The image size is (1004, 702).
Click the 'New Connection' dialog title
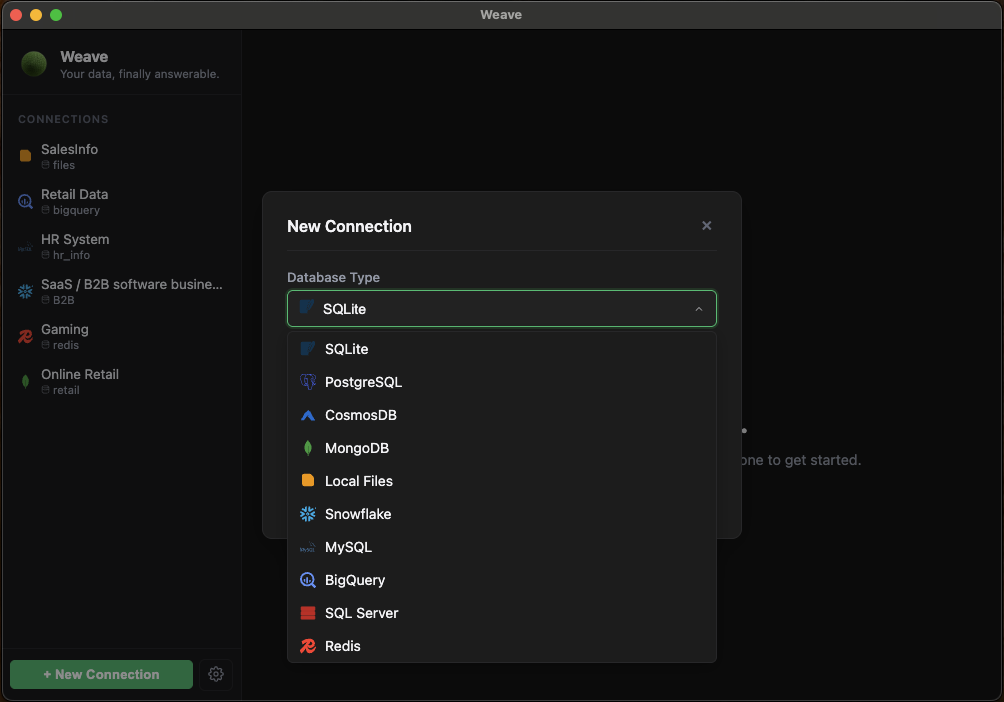(349, 226)
